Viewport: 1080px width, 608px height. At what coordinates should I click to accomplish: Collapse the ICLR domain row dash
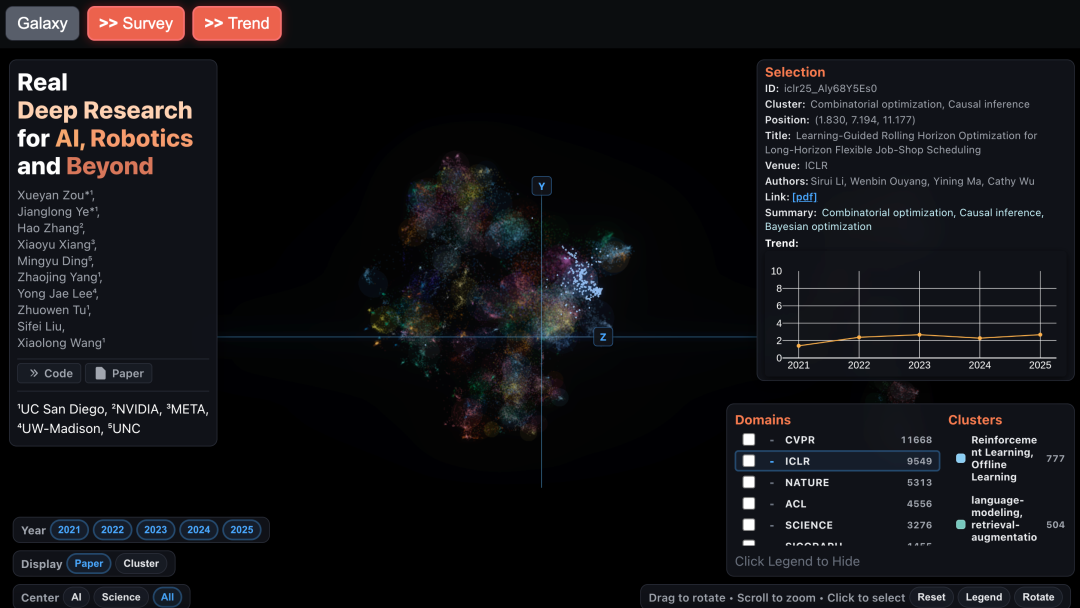click(x=772, y=461)
